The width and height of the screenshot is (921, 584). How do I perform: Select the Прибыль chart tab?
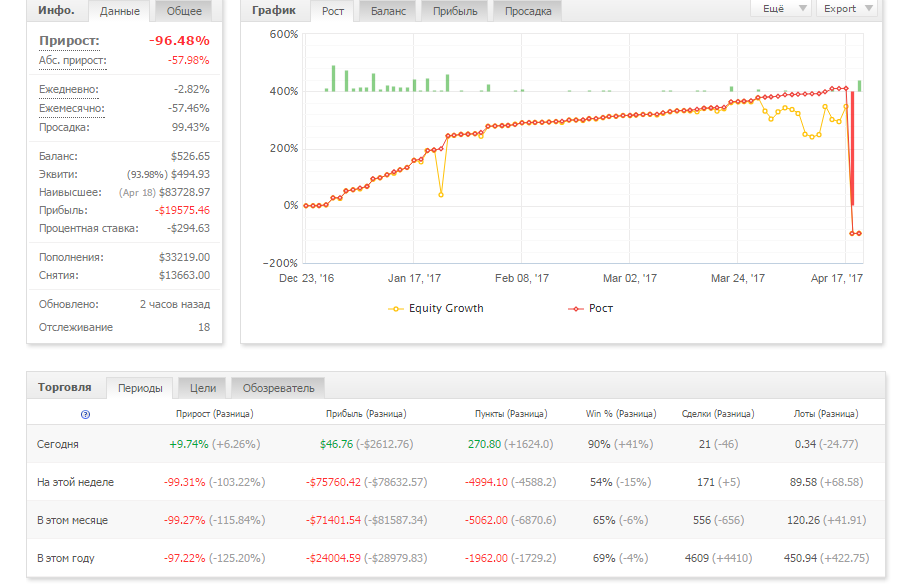click(x=455, y=11)
